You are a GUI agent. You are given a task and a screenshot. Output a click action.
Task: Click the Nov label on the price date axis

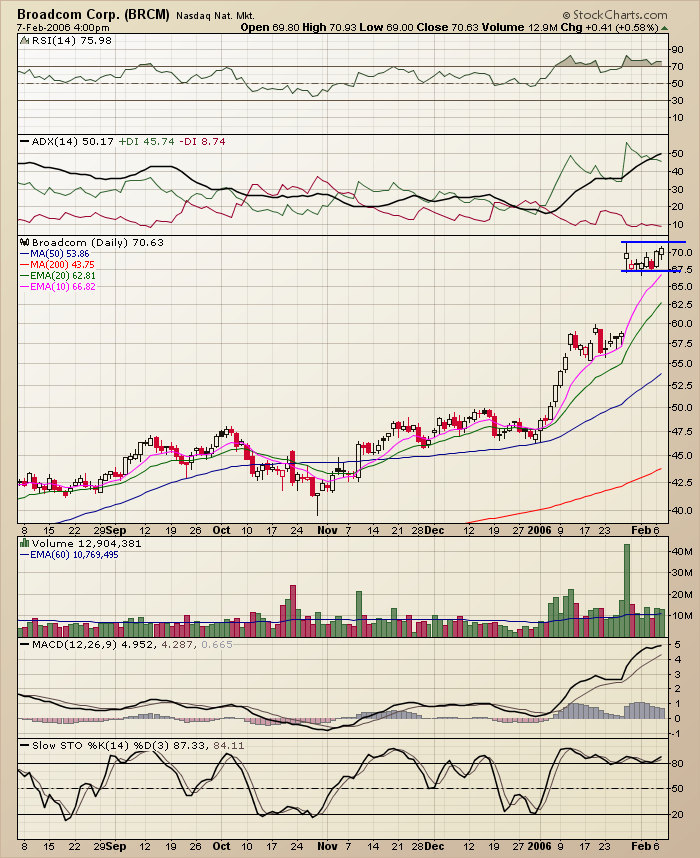pos(327,530)
